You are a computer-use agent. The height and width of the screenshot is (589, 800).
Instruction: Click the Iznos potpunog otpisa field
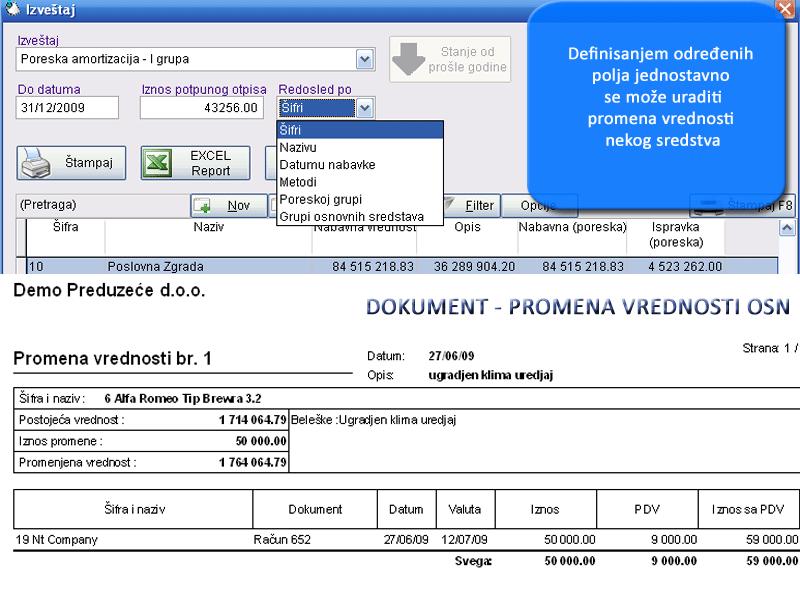202,107
